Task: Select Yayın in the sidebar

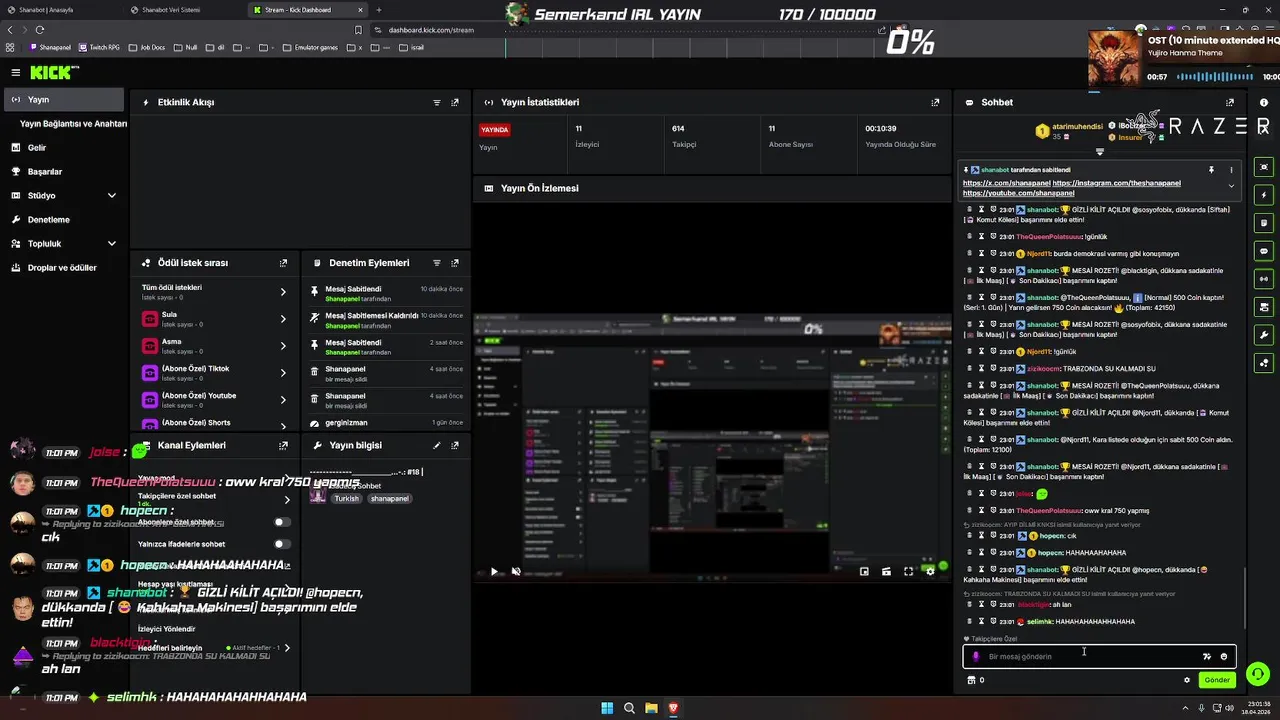Action: (64, 100)
